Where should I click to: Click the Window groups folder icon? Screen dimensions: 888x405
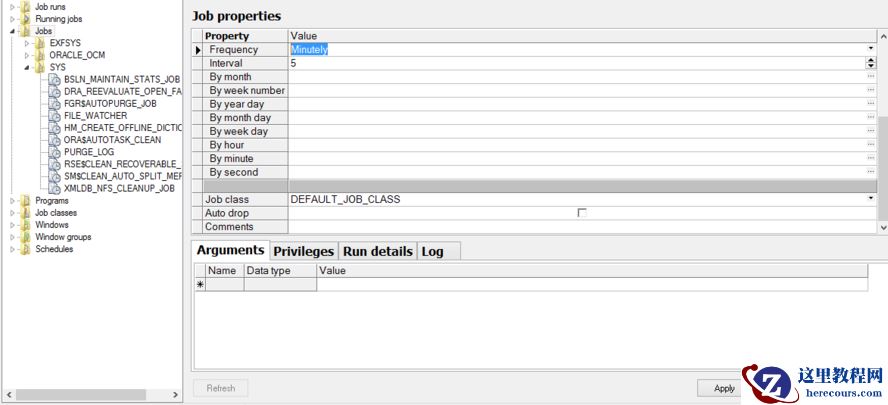point(25,237)
